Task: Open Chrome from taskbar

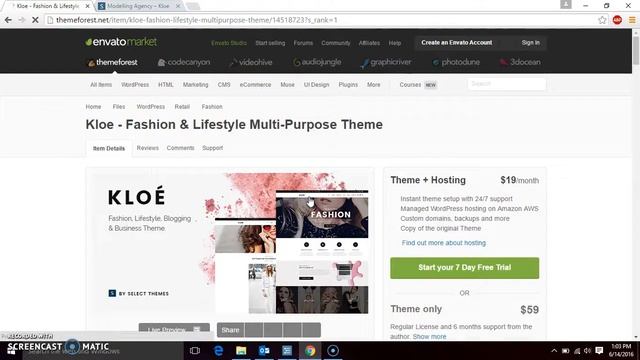Action: click(x=310, y=351)
